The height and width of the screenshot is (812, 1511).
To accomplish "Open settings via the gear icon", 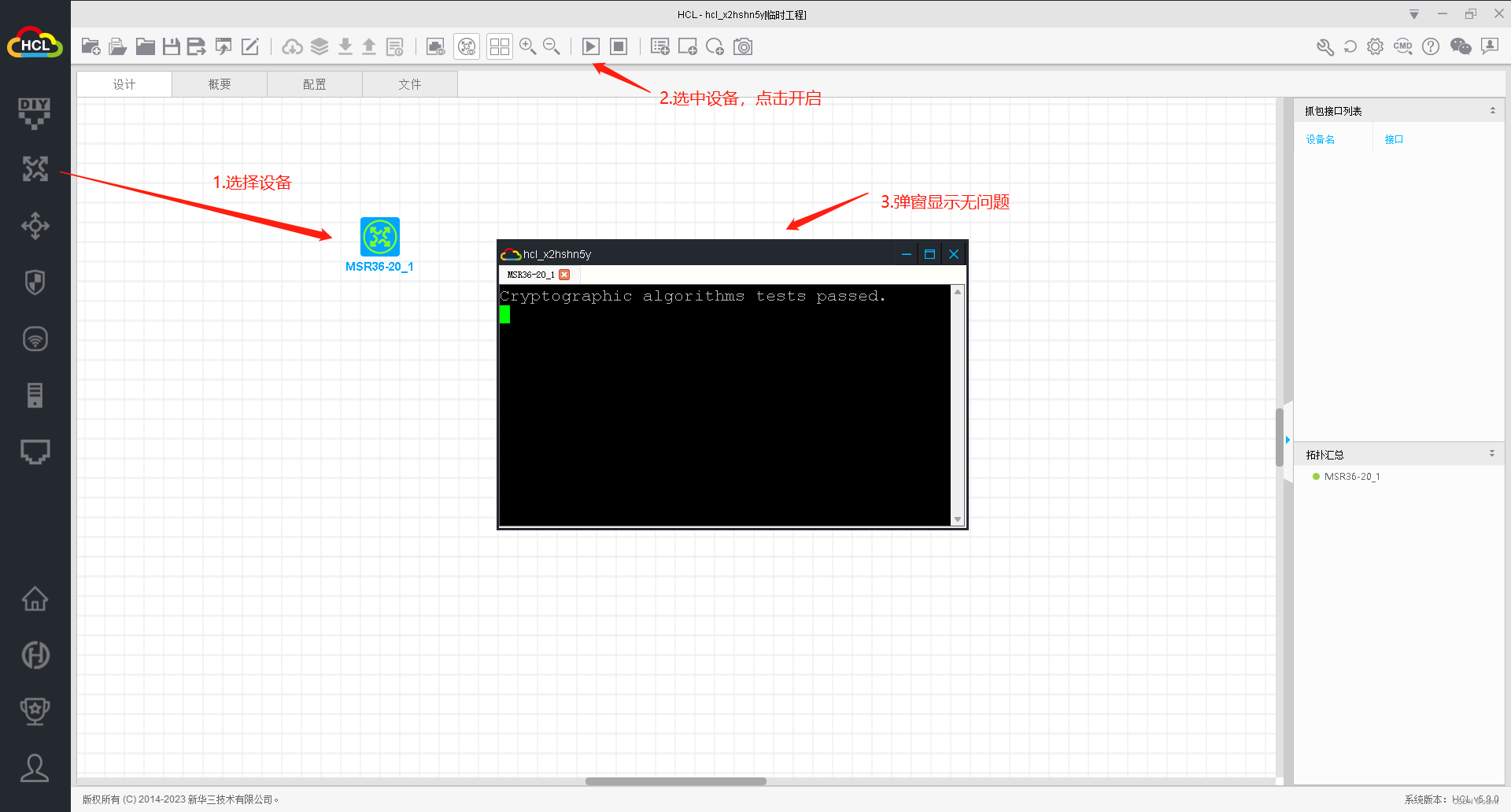I will (x=1375, y=47).
